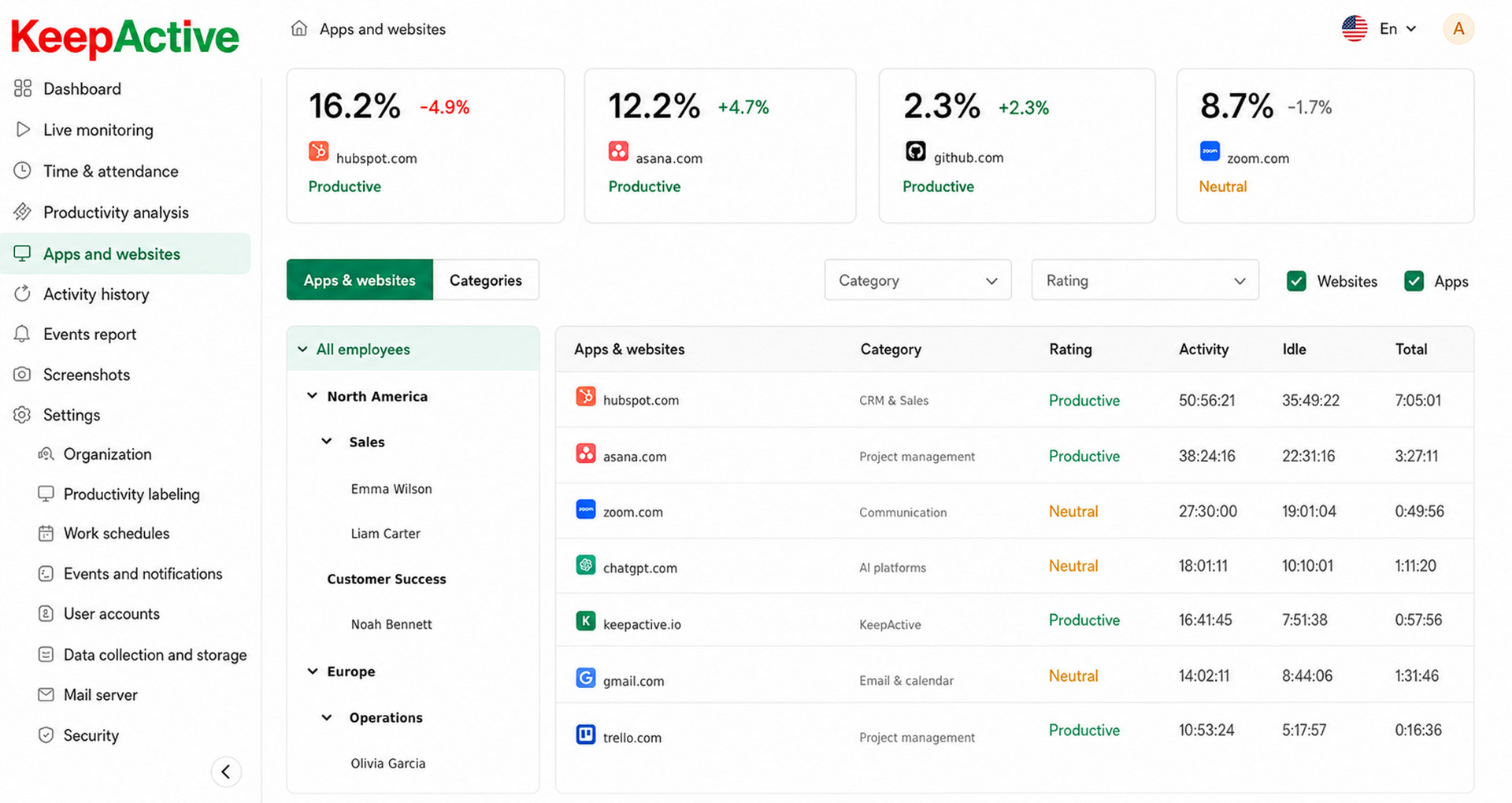Select the Apps & websites tab
Screen dimensions: 1512x803
[x=360, y=280]
